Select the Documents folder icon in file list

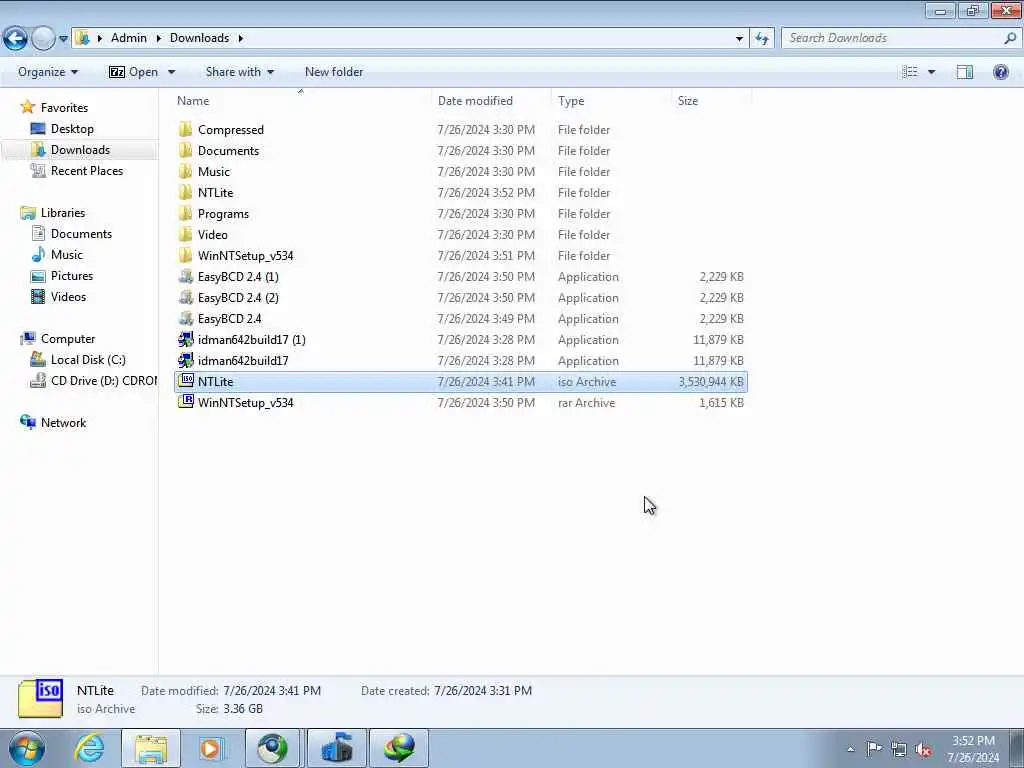[185, 150]
